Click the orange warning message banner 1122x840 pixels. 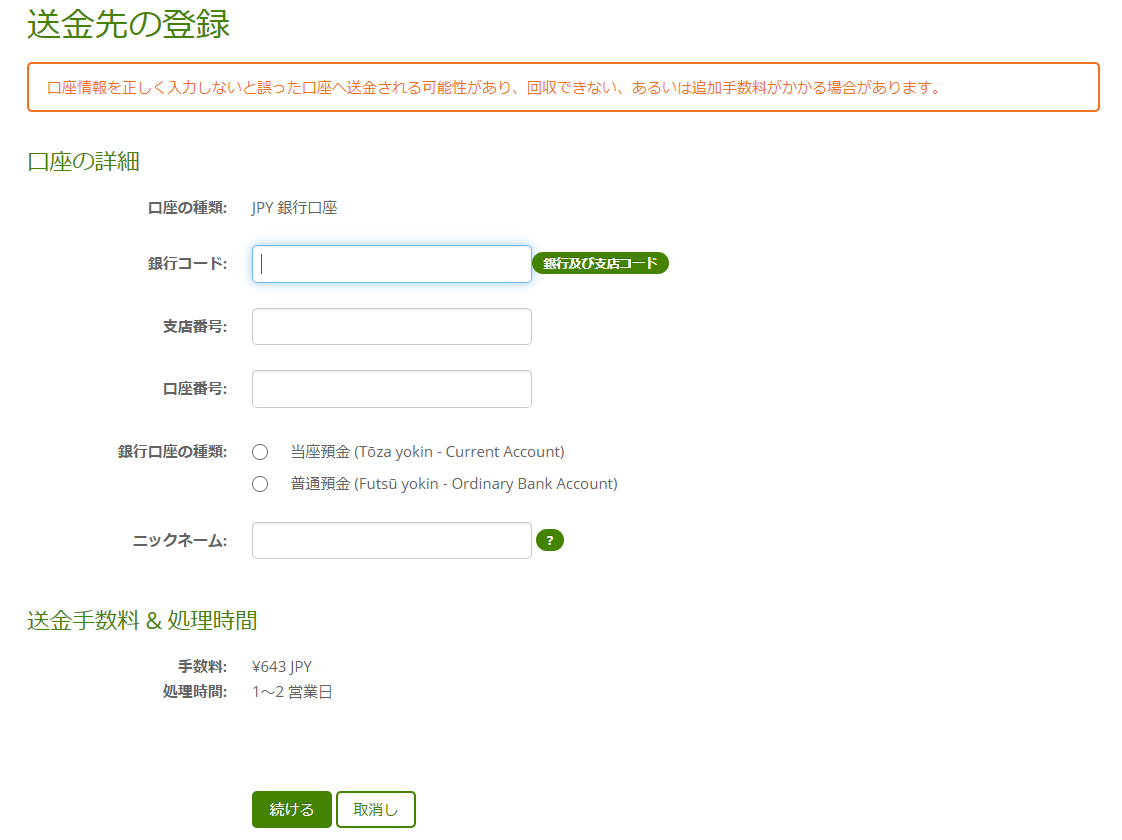point(561,87)
